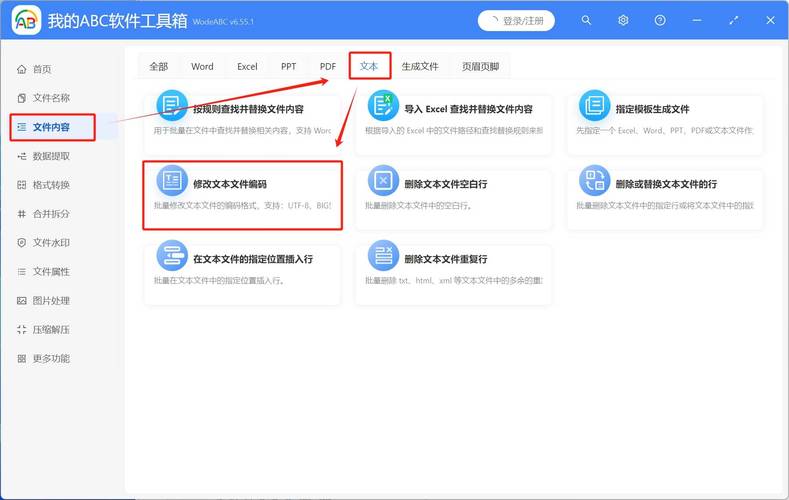This screenshot has height=500, width=789.
Task: Open 指定模板生成文件 title
Action: coord(653,109)
